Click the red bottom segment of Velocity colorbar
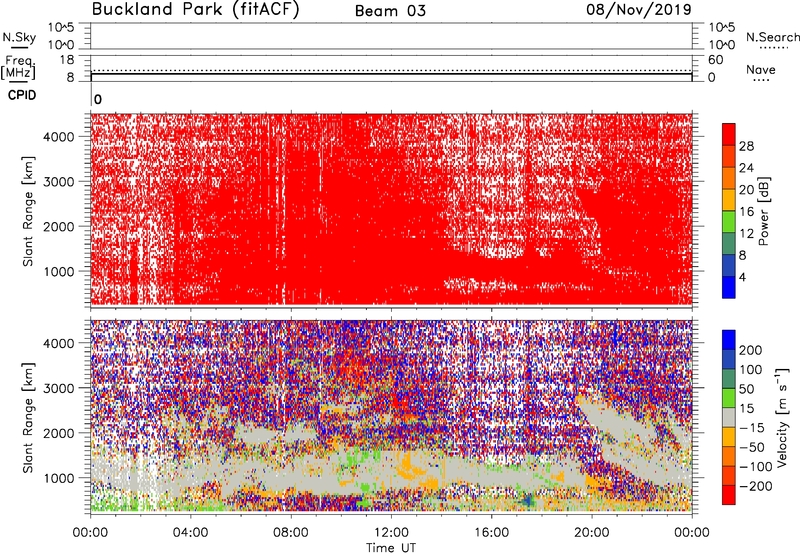 [729, 495]
